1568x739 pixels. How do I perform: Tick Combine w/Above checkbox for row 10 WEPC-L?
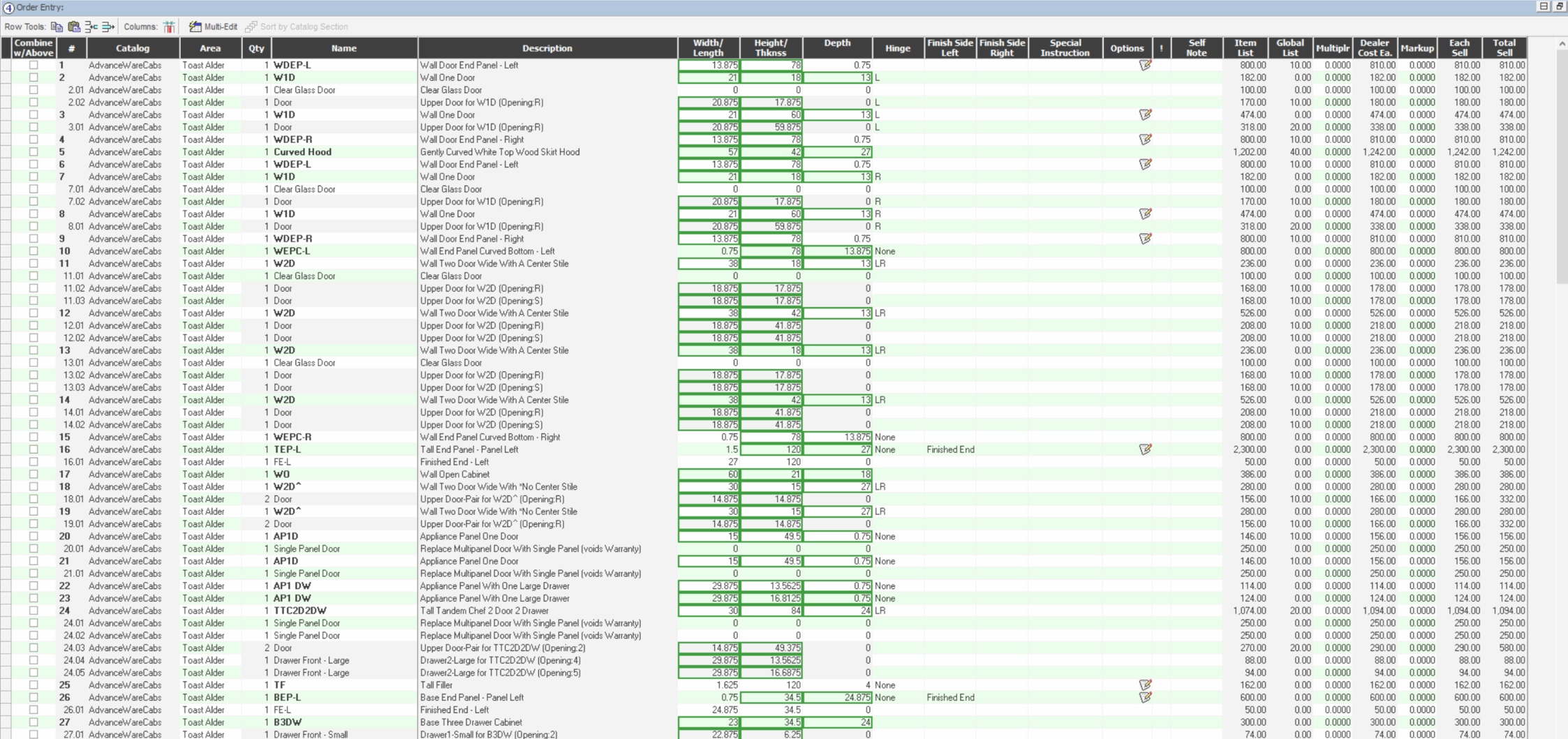pos(34,251)
